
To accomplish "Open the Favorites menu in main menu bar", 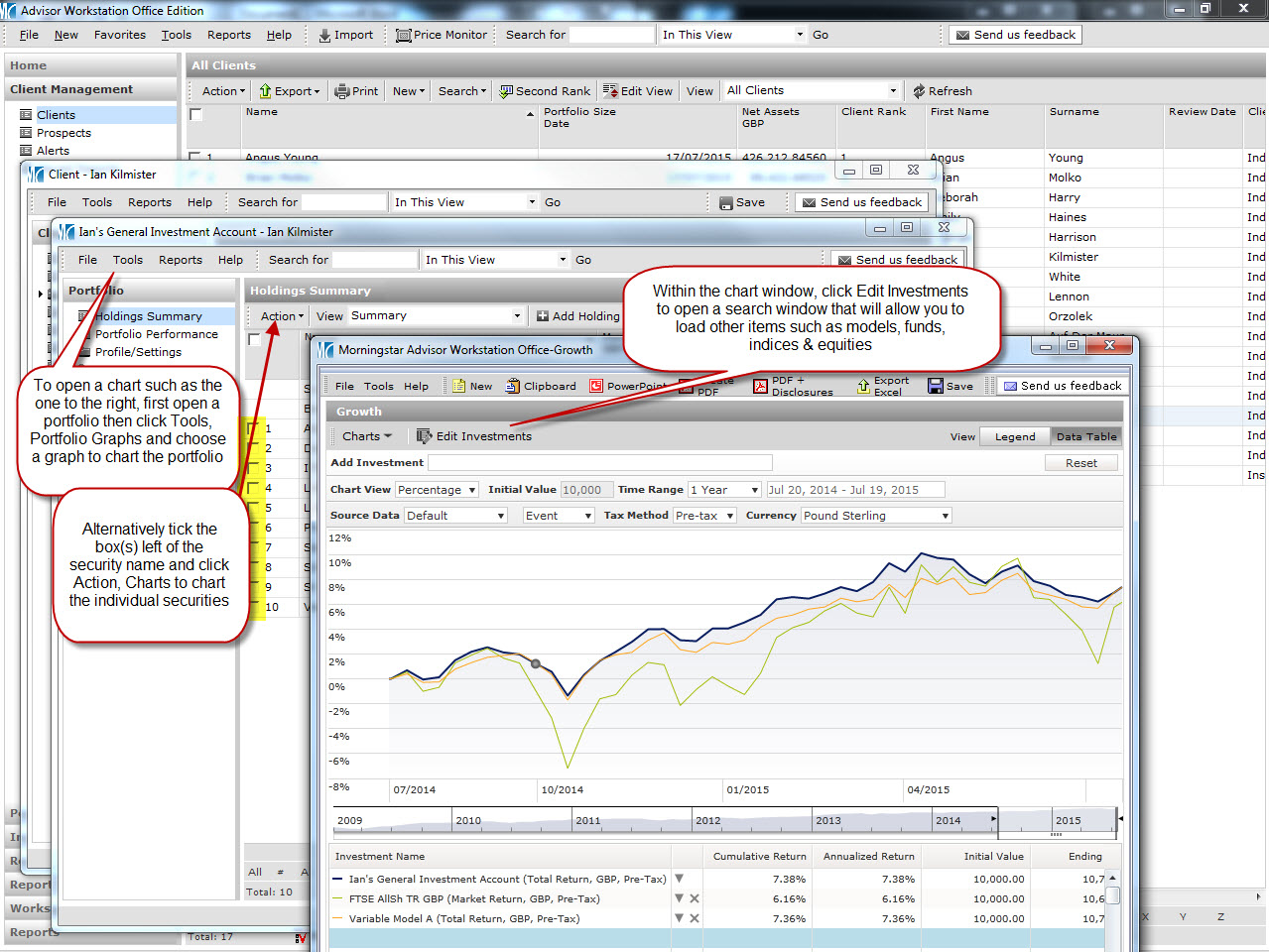I will [x=119, y=35].
